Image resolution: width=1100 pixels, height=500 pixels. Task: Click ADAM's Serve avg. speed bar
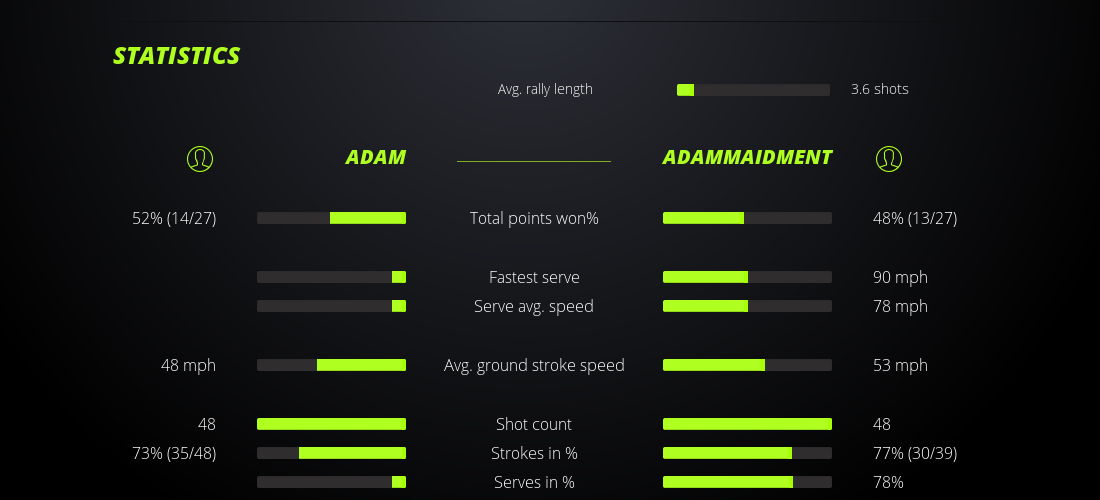point(331,306)
